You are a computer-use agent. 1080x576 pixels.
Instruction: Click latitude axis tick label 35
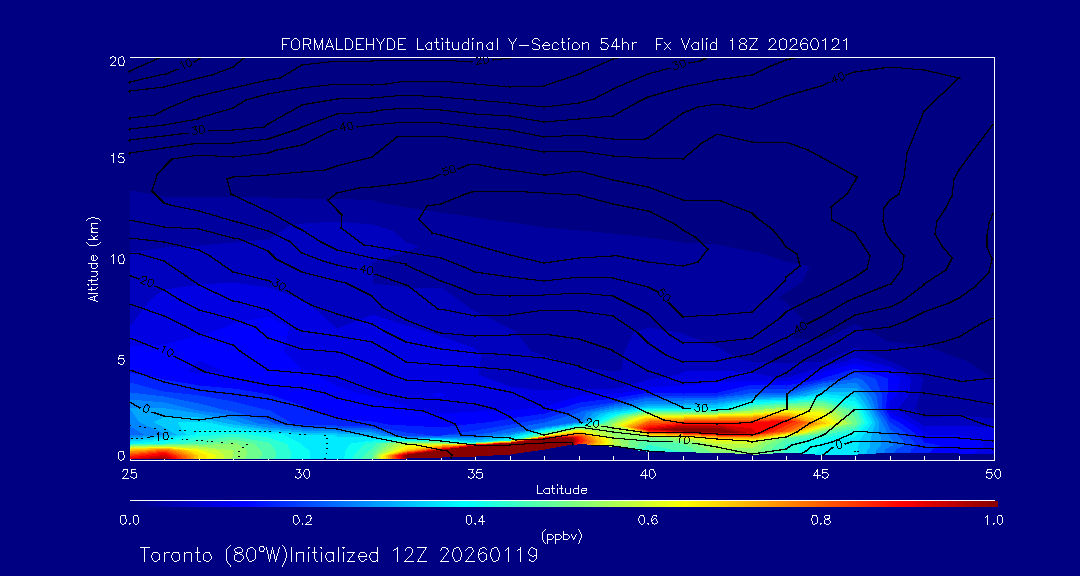coord(475,474)
